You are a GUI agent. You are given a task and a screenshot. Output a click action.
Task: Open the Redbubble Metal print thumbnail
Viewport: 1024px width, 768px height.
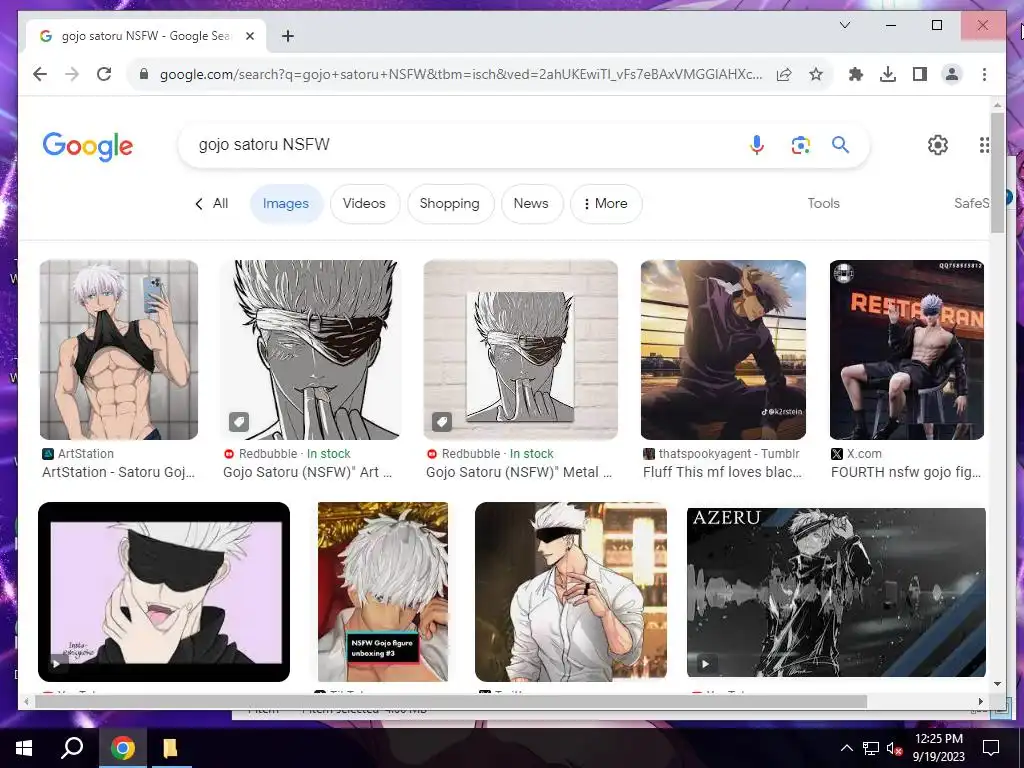520,350
